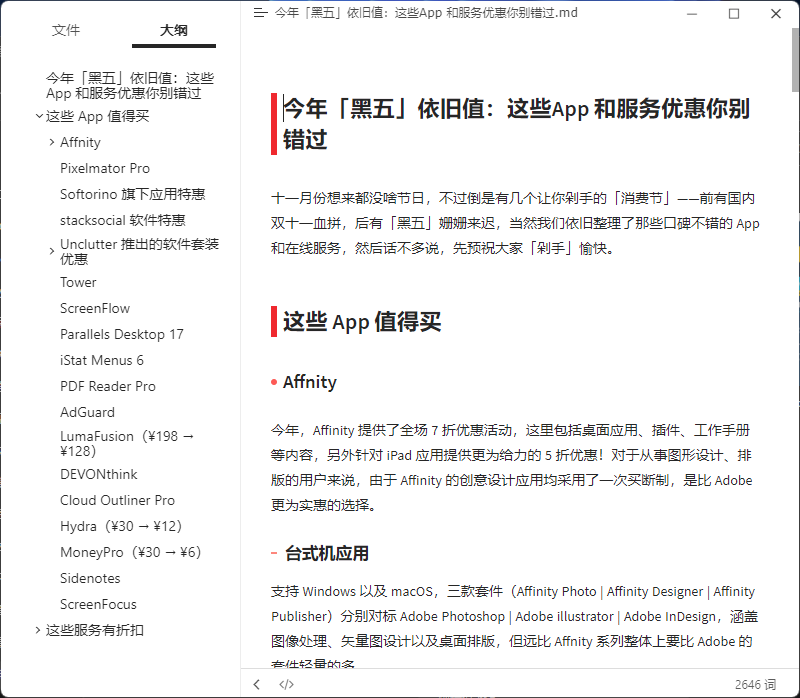Select iStat Menus 6 outline item
Screen dimensions: 800x698
coord(102,360)
